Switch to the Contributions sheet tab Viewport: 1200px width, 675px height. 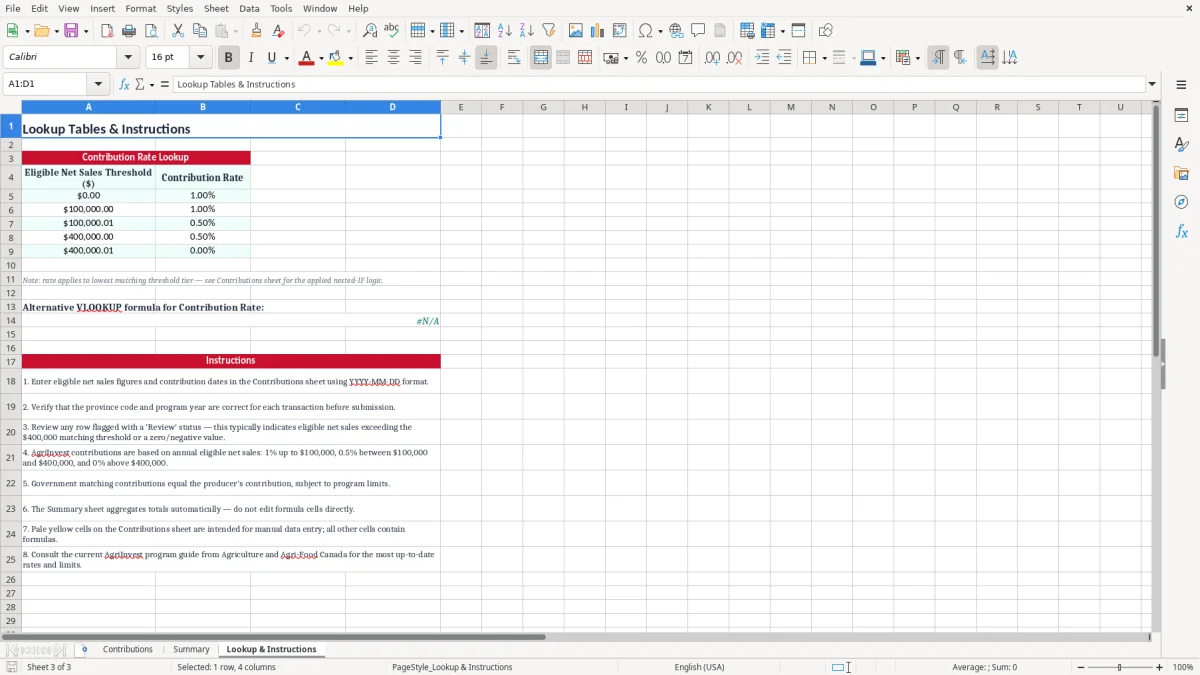point(128,649)
